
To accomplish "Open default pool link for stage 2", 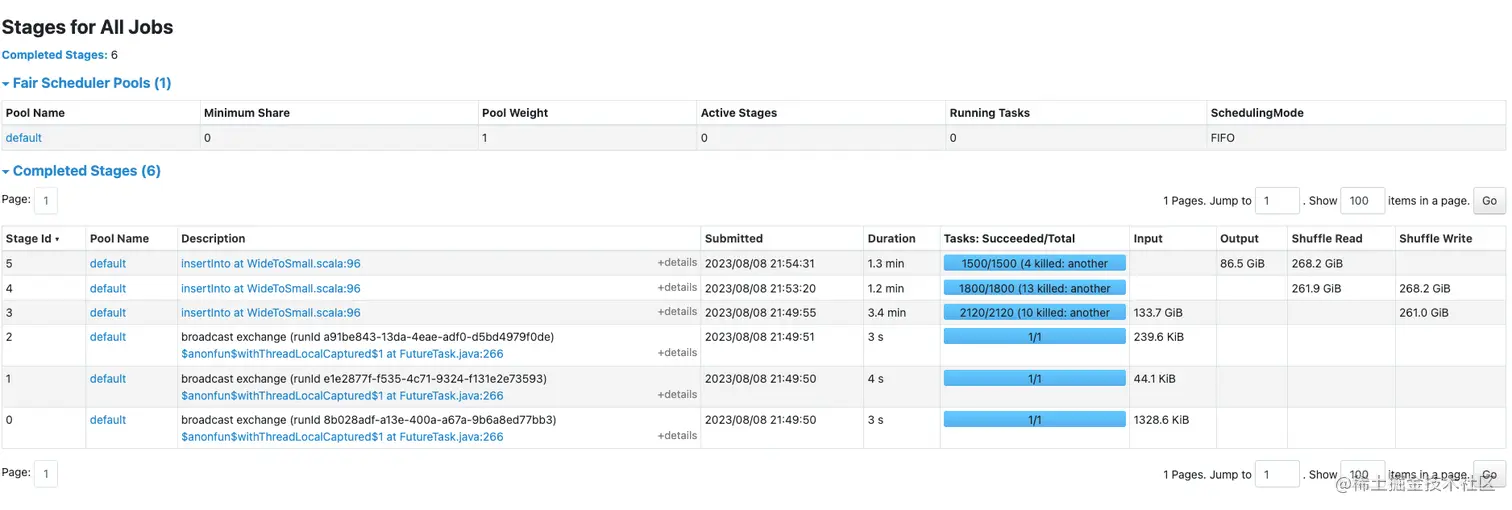I will coord(108,337).
